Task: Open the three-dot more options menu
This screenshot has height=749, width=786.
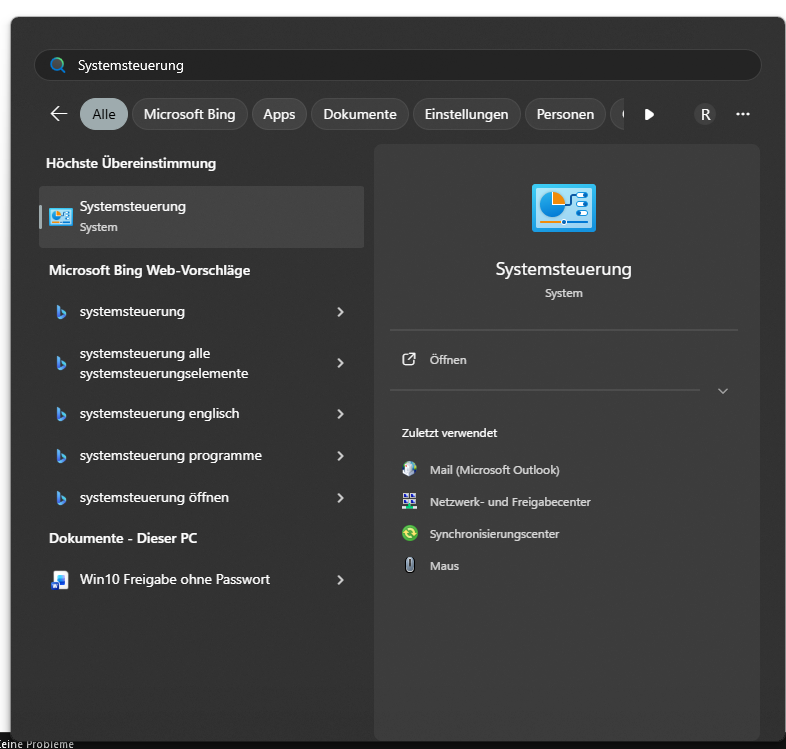Action: [x=743, y=114]
